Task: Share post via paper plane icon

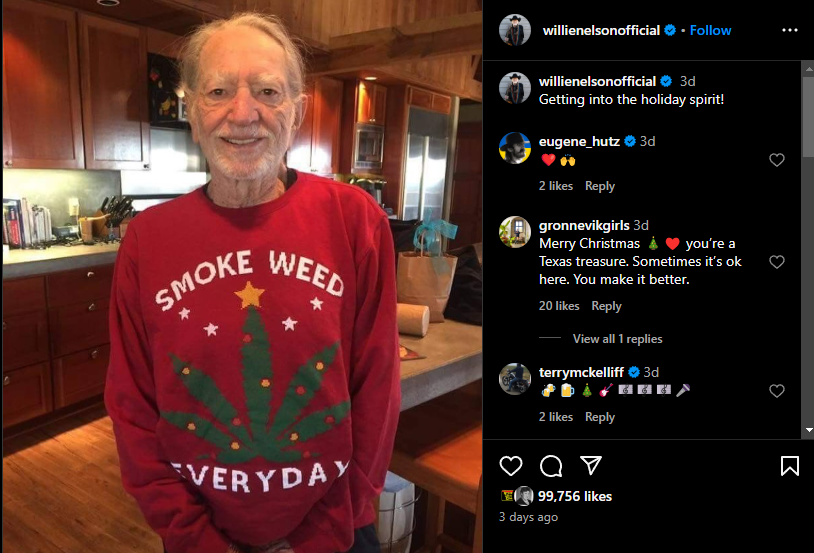Action: (591, 465)
